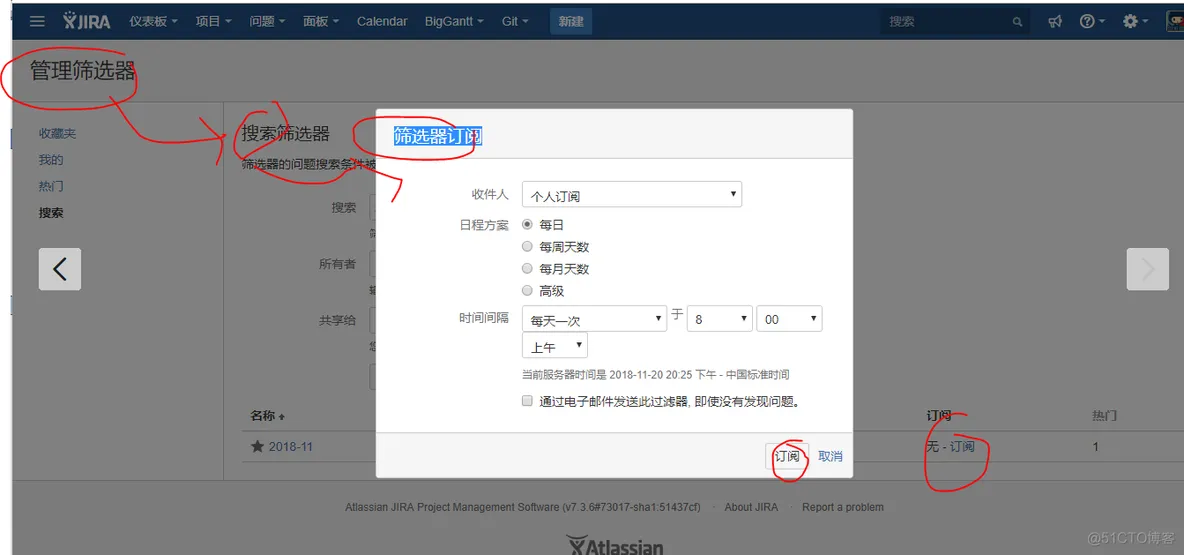
Task: Open the 我的 filters tab
Action: (51, 160)
